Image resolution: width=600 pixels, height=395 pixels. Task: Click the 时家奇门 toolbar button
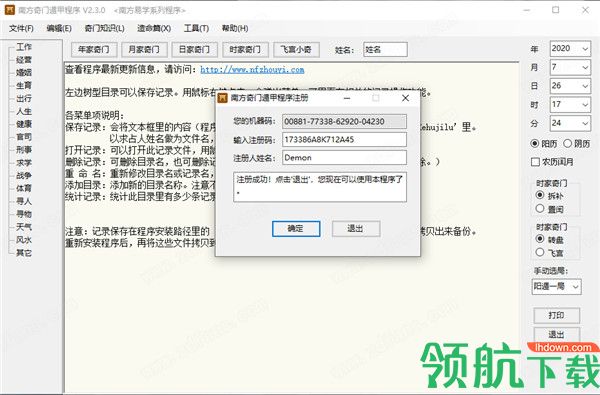coord(245,49)
